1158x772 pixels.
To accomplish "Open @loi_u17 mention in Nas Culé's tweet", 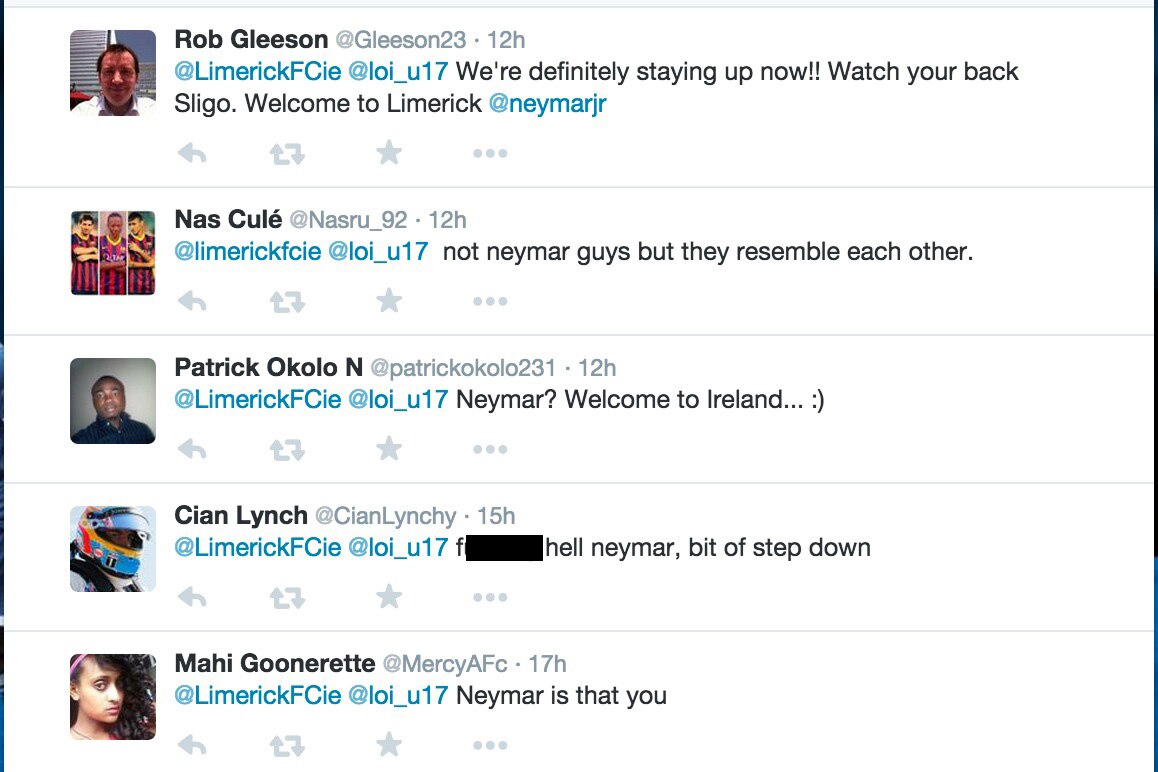I will 378,252.
